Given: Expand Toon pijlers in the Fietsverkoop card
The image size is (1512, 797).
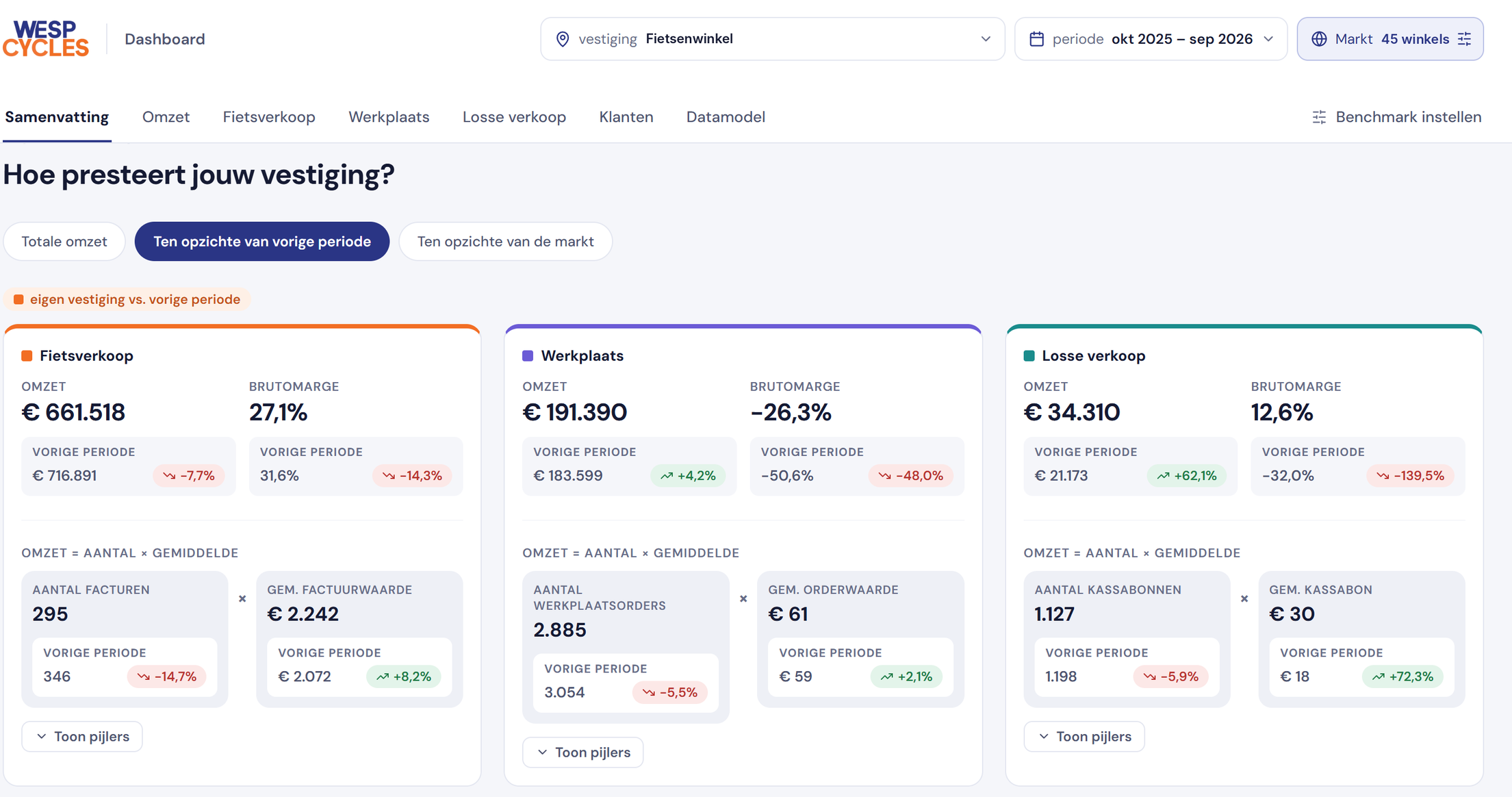Looking at the screenshot, I should click(82, 736).
